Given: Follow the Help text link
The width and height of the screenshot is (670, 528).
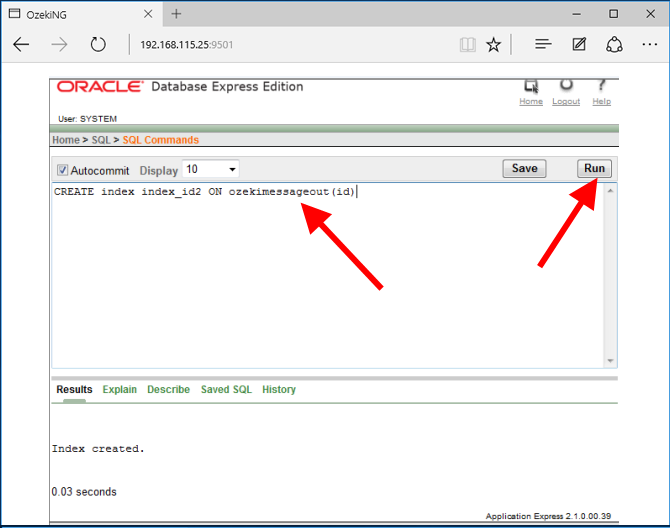Looking at the screenshot, I should click(x=601, y=102).
